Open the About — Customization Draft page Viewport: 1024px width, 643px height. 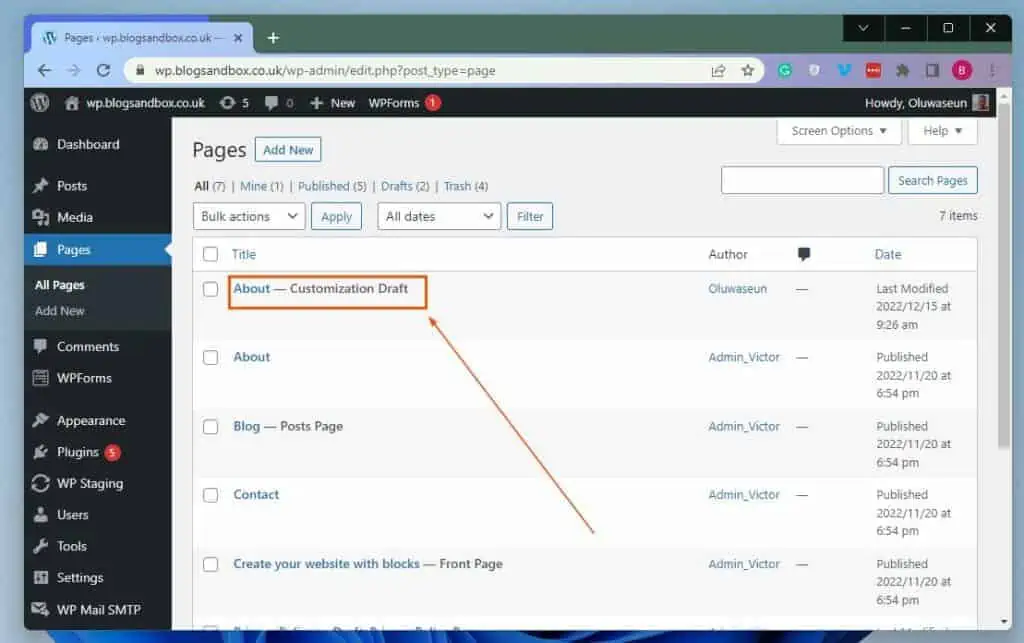(251, 288)
